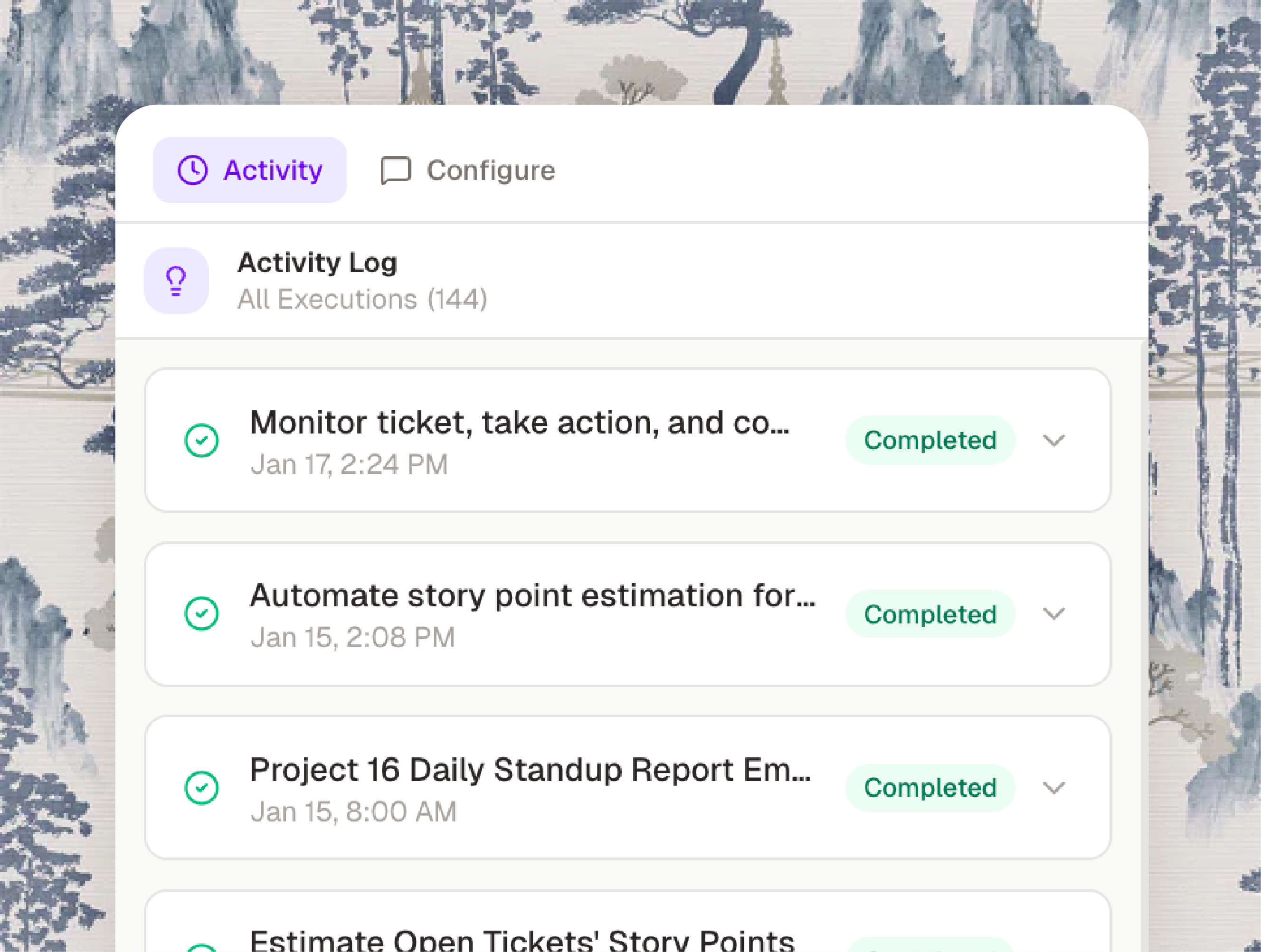The height and width of the screenshot is (952, 1261).
Task: Click the chat bubble icon beside Configure
Action: click(x=396, y=170)
